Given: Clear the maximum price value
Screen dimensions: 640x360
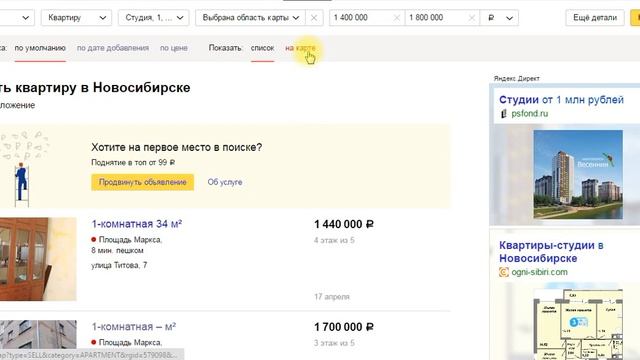Looking at the screenshot, I should 471,18.
